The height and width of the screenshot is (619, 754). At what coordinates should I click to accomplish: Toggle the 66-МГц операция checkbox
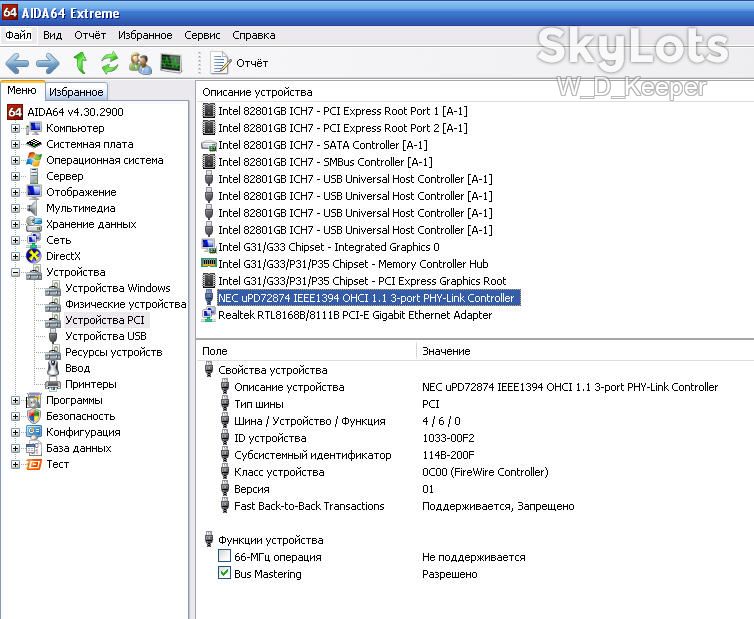[224, 556]
